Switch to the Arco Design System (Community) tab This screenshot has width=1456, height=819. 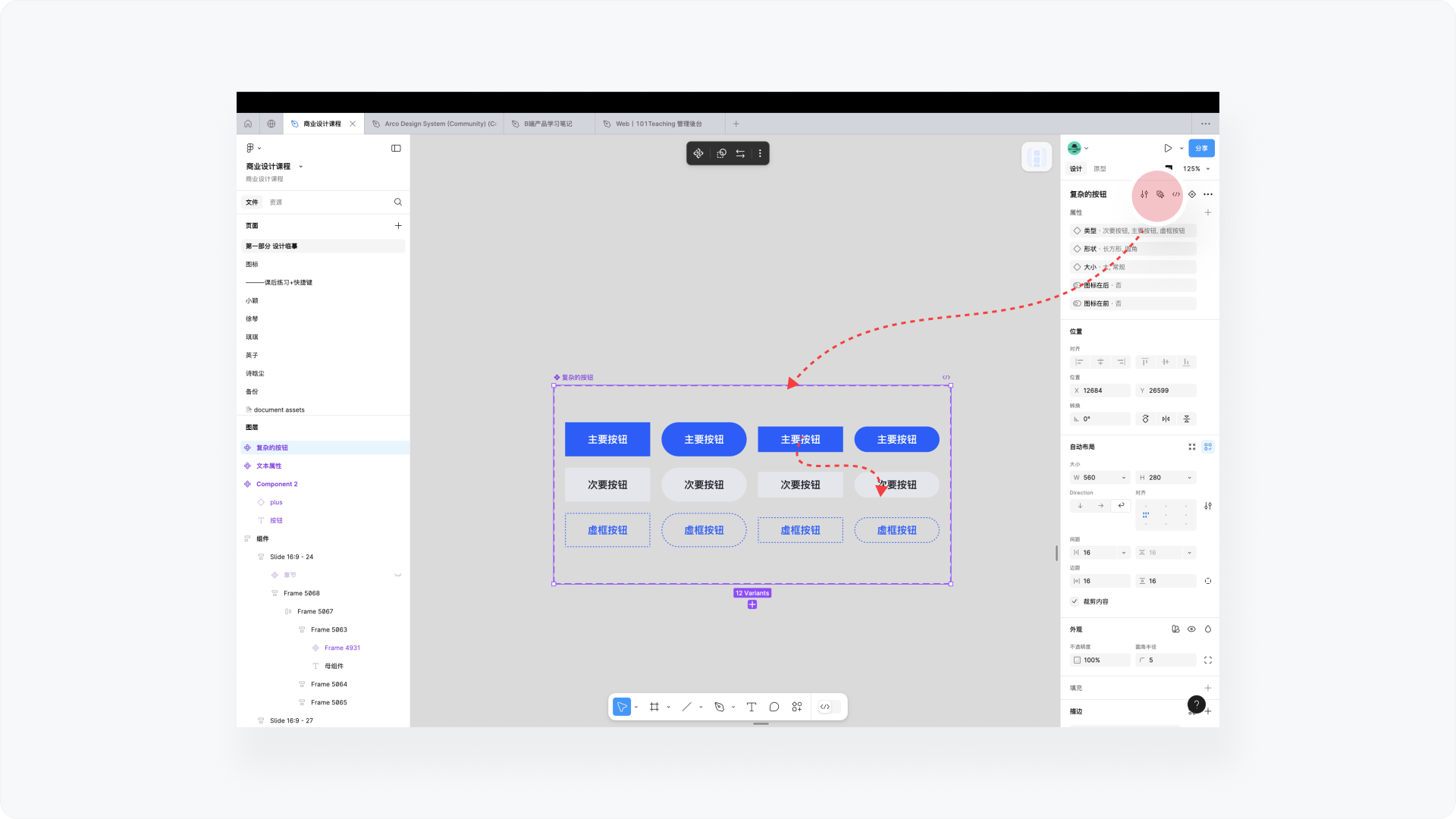tap(434, 124)
